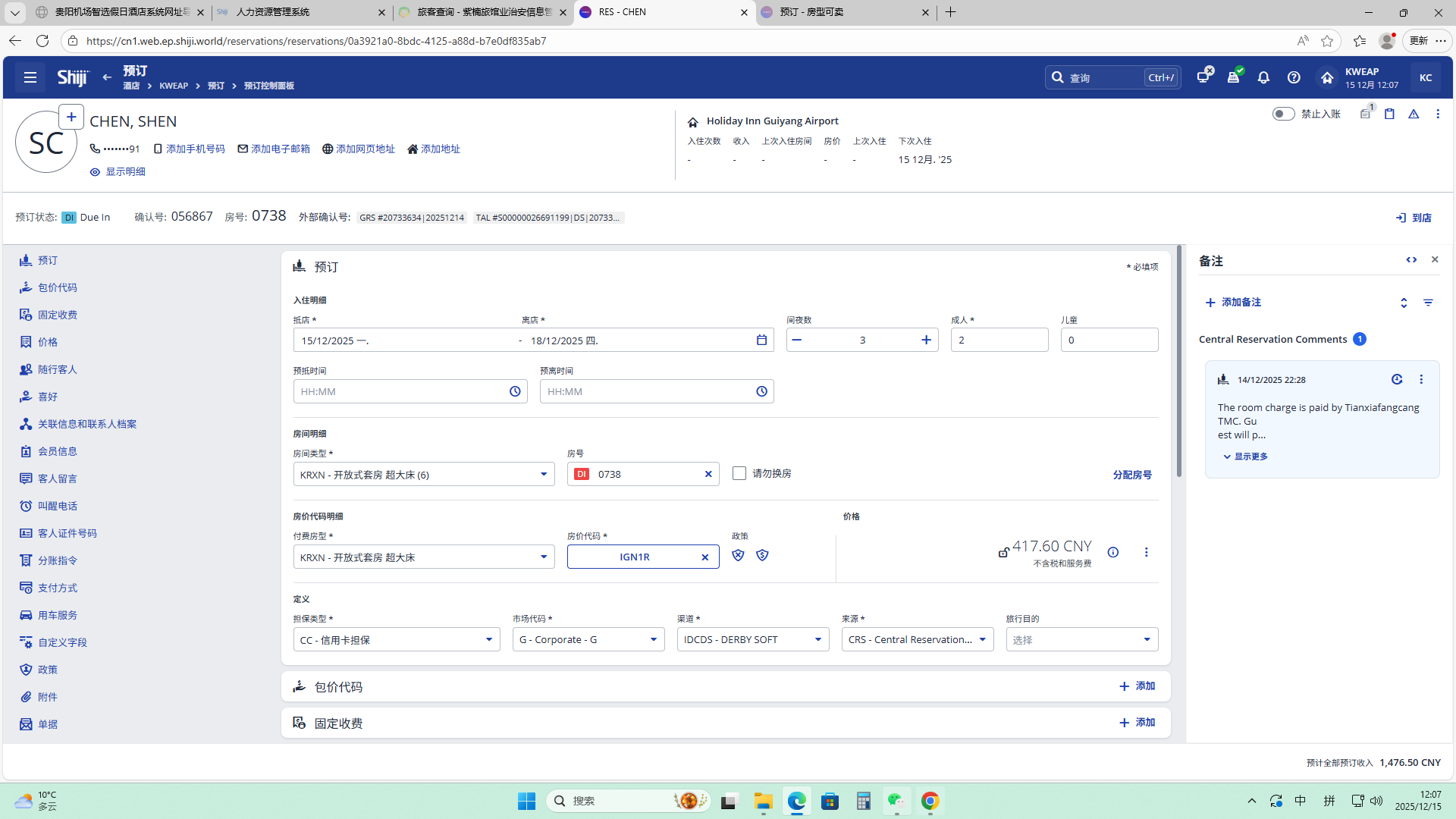Select 支付方式 in the left sidebar
Screen dimensions: 1456x819
57,588
